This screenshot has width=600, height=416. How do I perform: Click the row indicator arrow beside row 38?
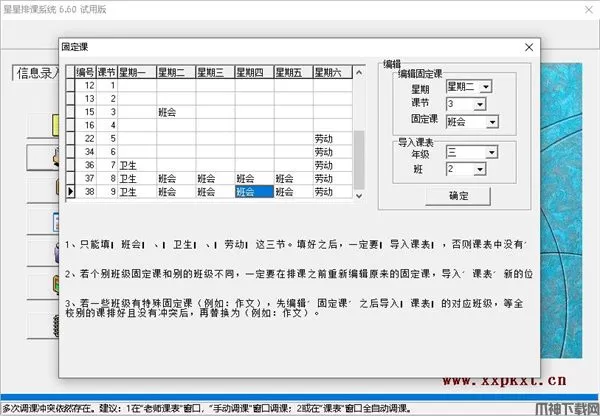(70, 190)
